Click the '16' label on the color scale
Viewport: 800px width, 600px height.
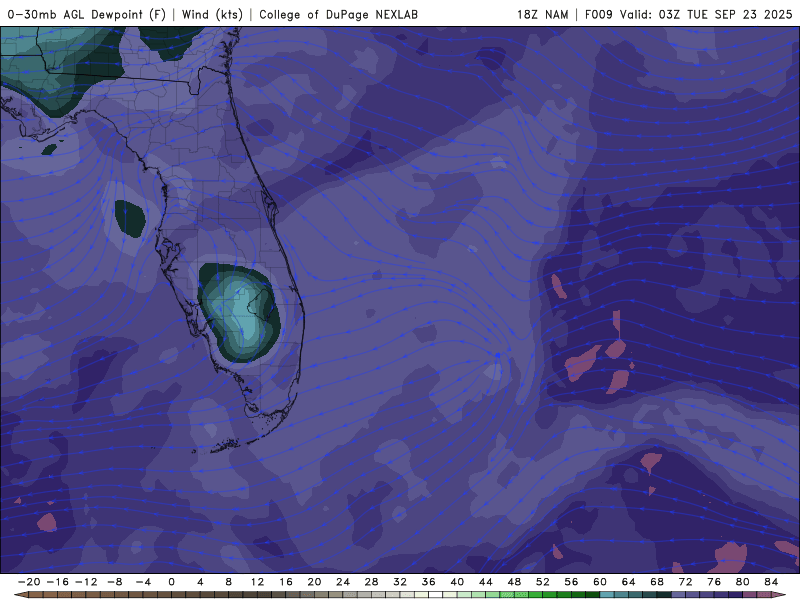click(286, 582)
